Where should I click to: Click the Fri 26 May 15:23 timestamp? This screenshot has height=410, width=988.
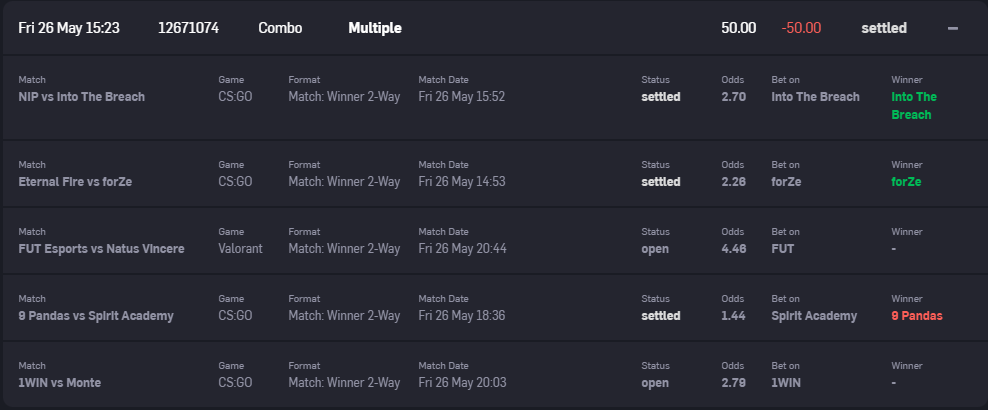[x=69, y=28]
